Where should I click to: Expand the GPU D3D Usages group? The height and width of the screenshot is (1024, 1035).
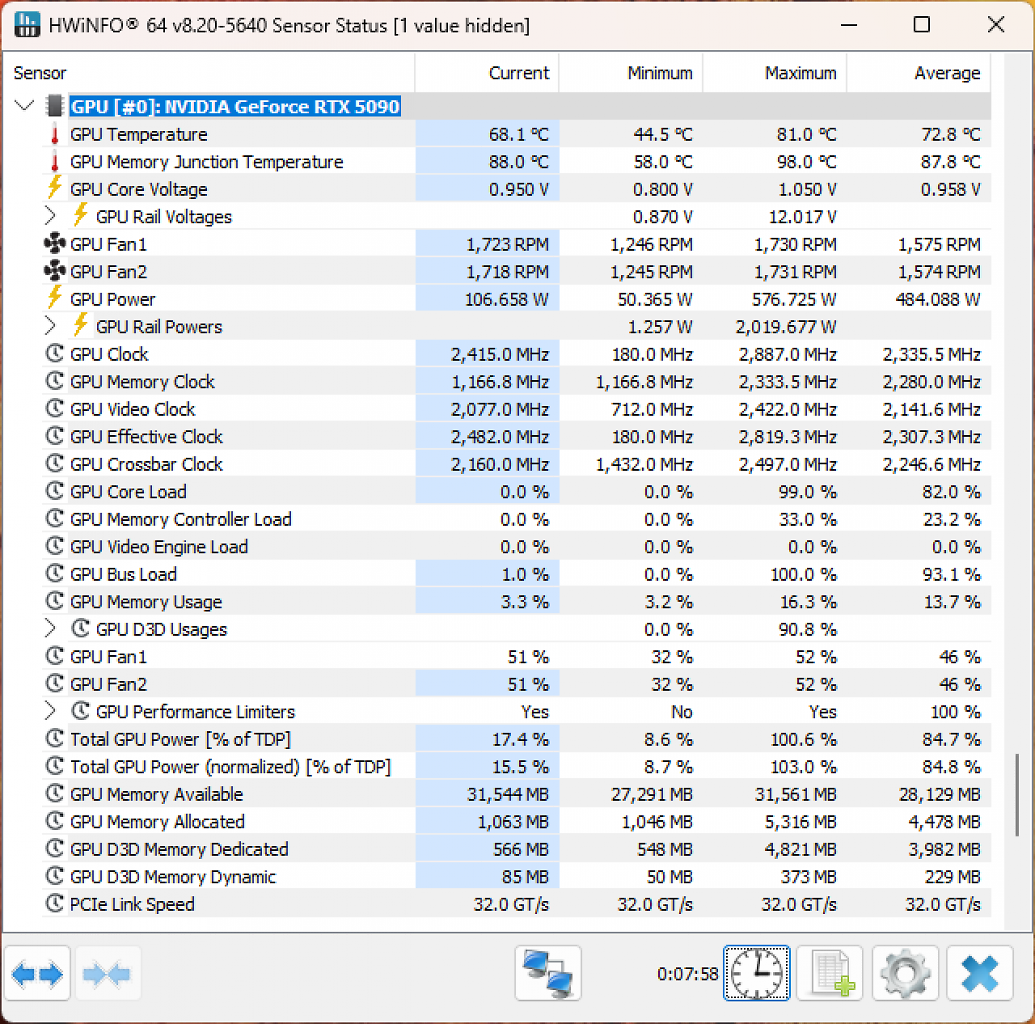tap(50, 629)
